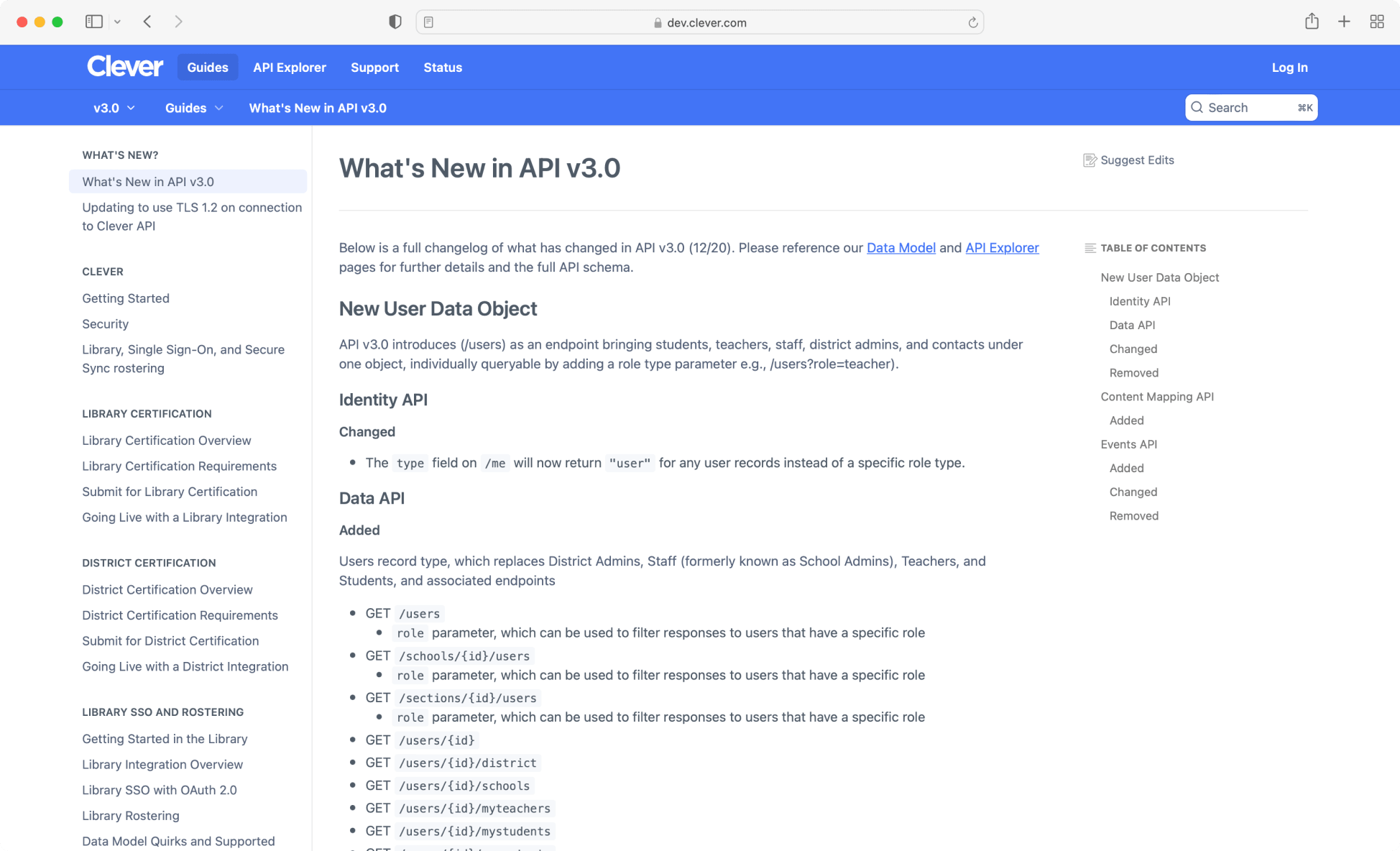Image resolution: width=1400 pixels, height=851 pixels.
Task: Click the Share icon in toolbar
Action: pyautogui.click(x=1312, y=22)
